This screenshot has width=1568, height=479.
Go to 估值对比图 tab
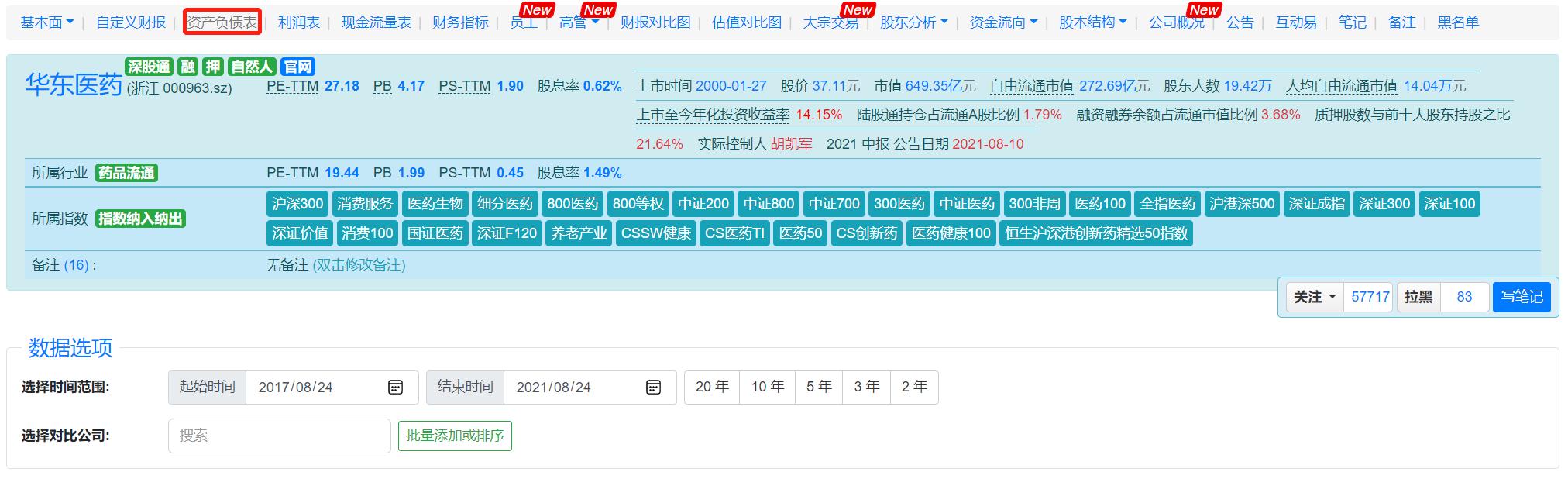pos(746,22)
